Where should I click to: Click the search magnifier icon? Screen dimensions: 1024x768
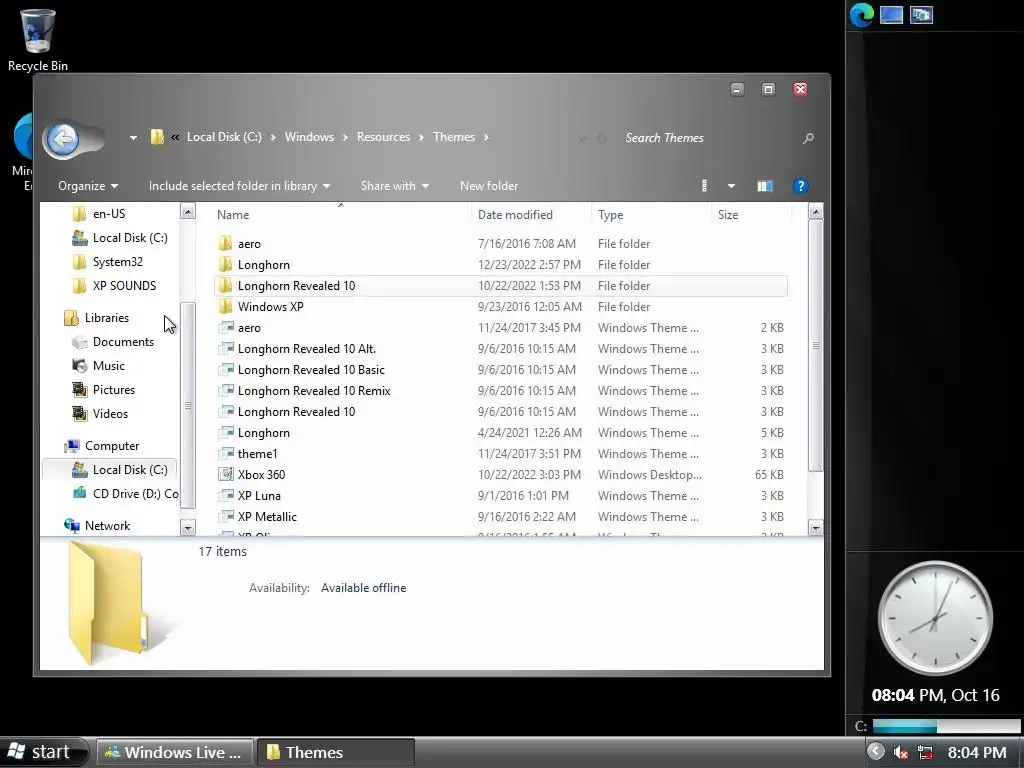[x=808, y=138]
